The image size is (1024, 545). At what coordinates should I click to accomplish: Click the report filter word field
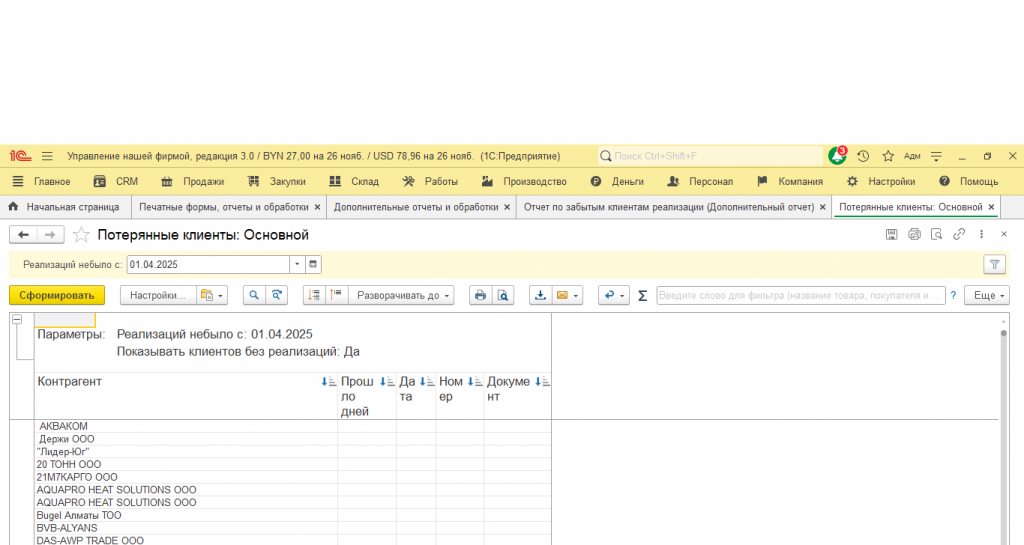(801, 295)
